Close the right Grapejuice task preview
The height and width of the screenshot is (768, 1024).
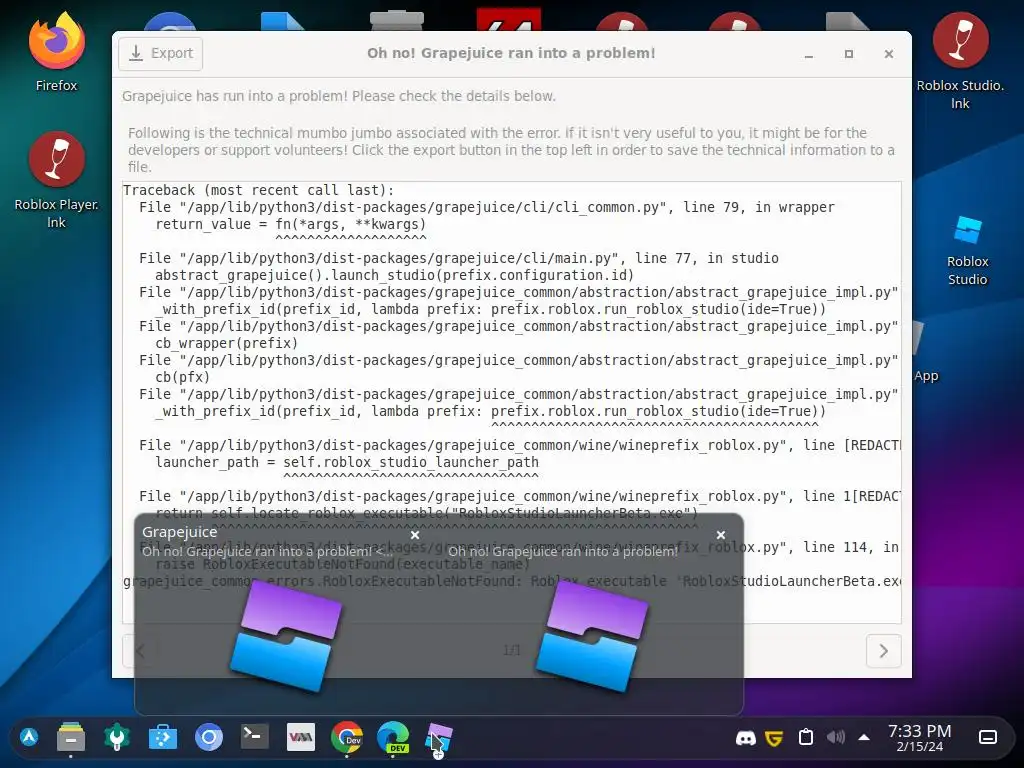tap(720, 535)
